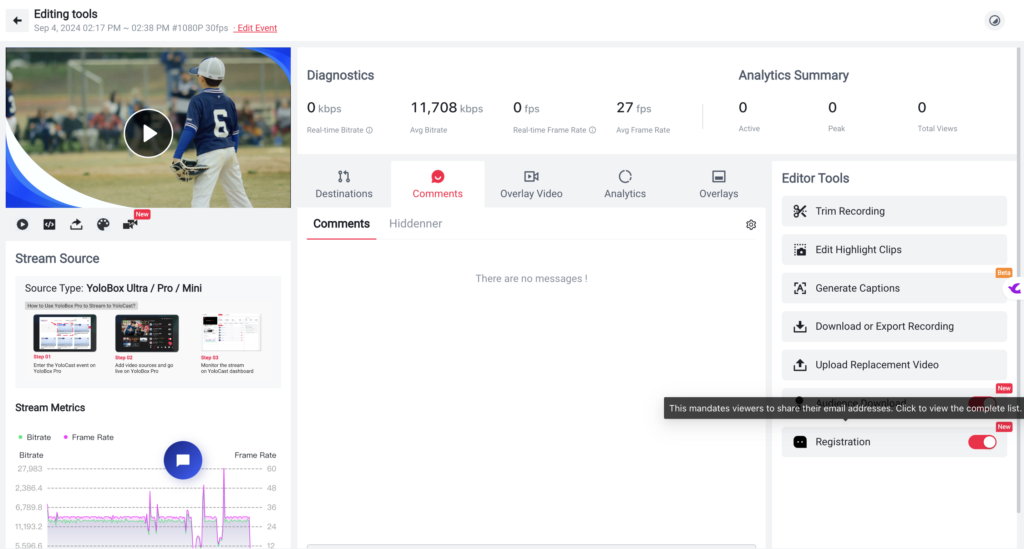1024x549 pixels.
Task: Open the embed code icon under the video
Action: pyautogui.click(x=49, y=224)
